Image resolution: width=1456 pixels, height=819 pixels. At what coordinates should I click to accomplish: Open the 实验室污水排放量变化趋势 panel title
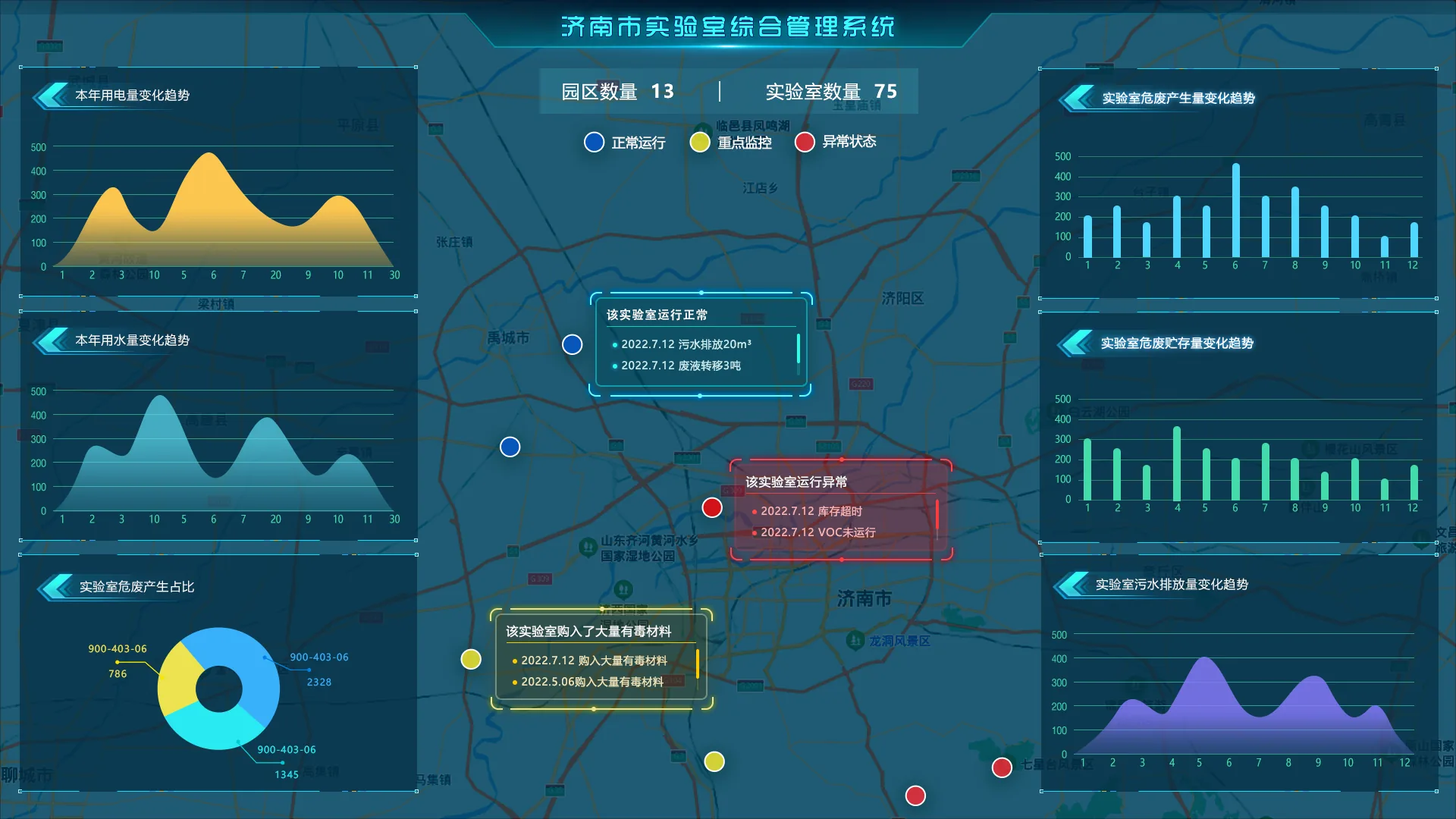(x=1172, y=585)
